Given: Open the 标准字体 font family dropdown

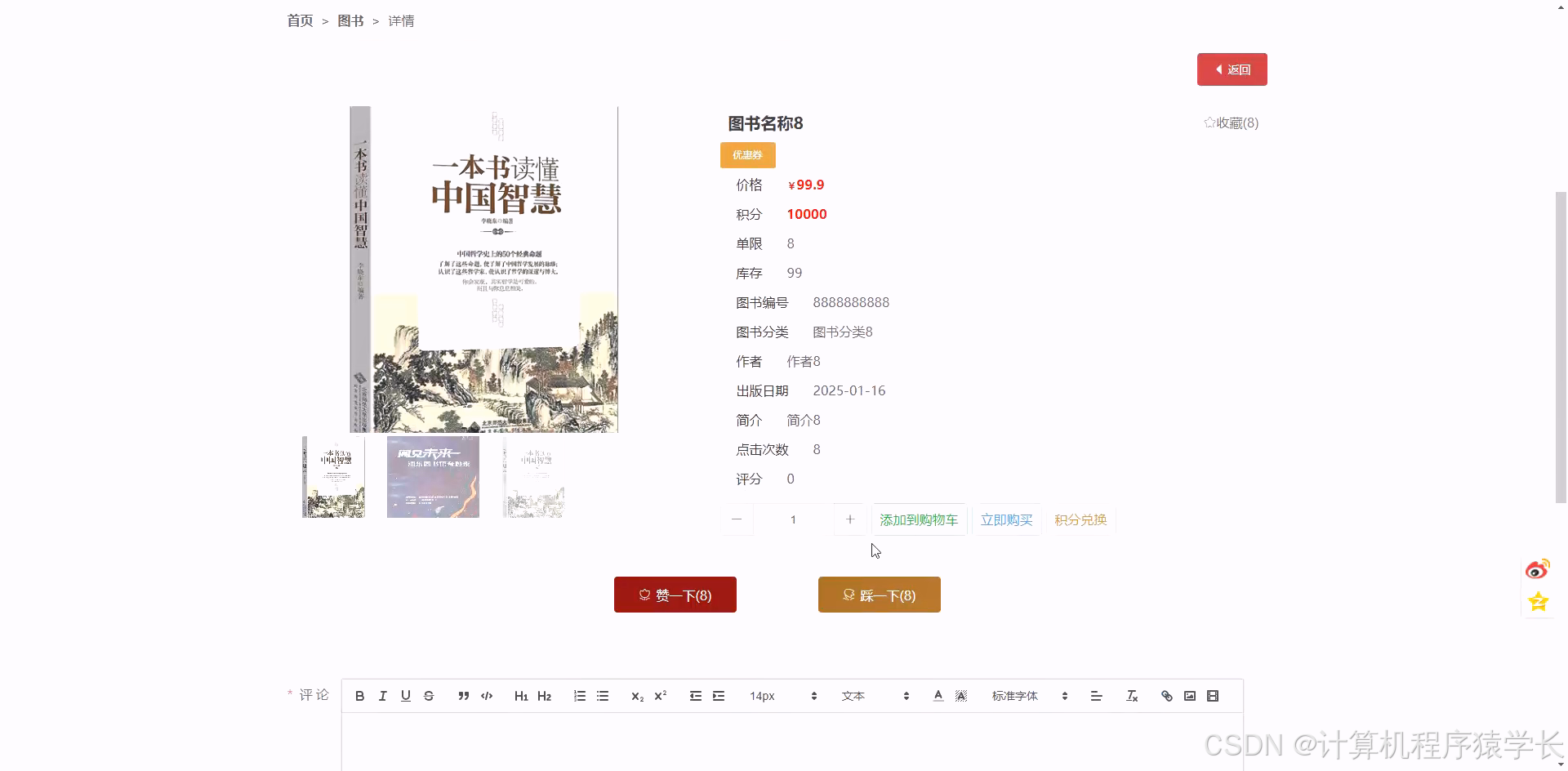Looking at the screenshot, I should point(1029,696).
